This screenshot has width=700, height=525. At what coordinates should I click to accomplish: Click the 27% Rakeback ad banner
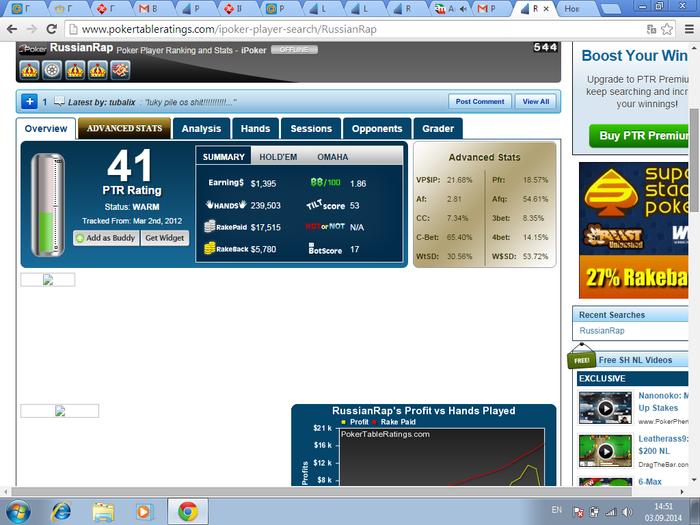tap(634, 277)
